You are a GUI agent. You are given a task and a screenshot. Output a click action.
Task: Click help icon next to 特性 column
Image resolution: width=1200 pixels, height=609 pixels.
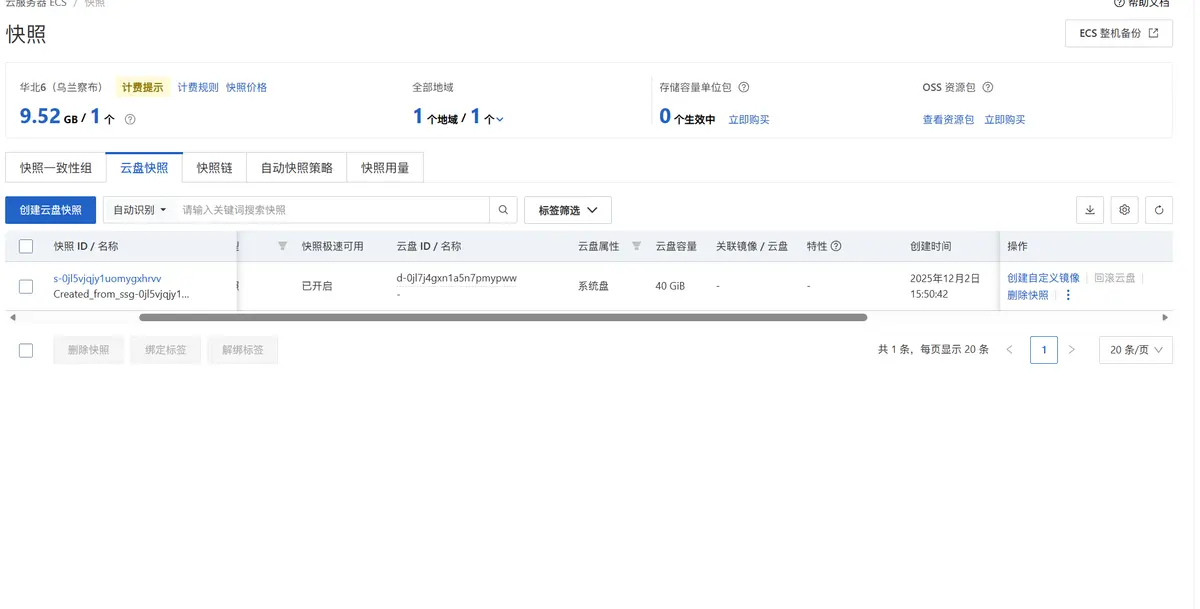pos(836,246)
